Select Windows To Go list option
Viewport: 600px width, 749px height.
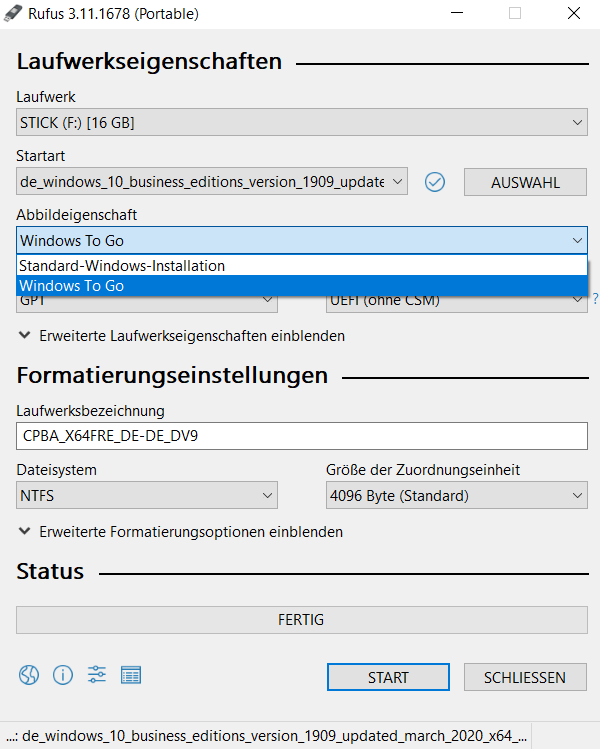coord(302,286)
